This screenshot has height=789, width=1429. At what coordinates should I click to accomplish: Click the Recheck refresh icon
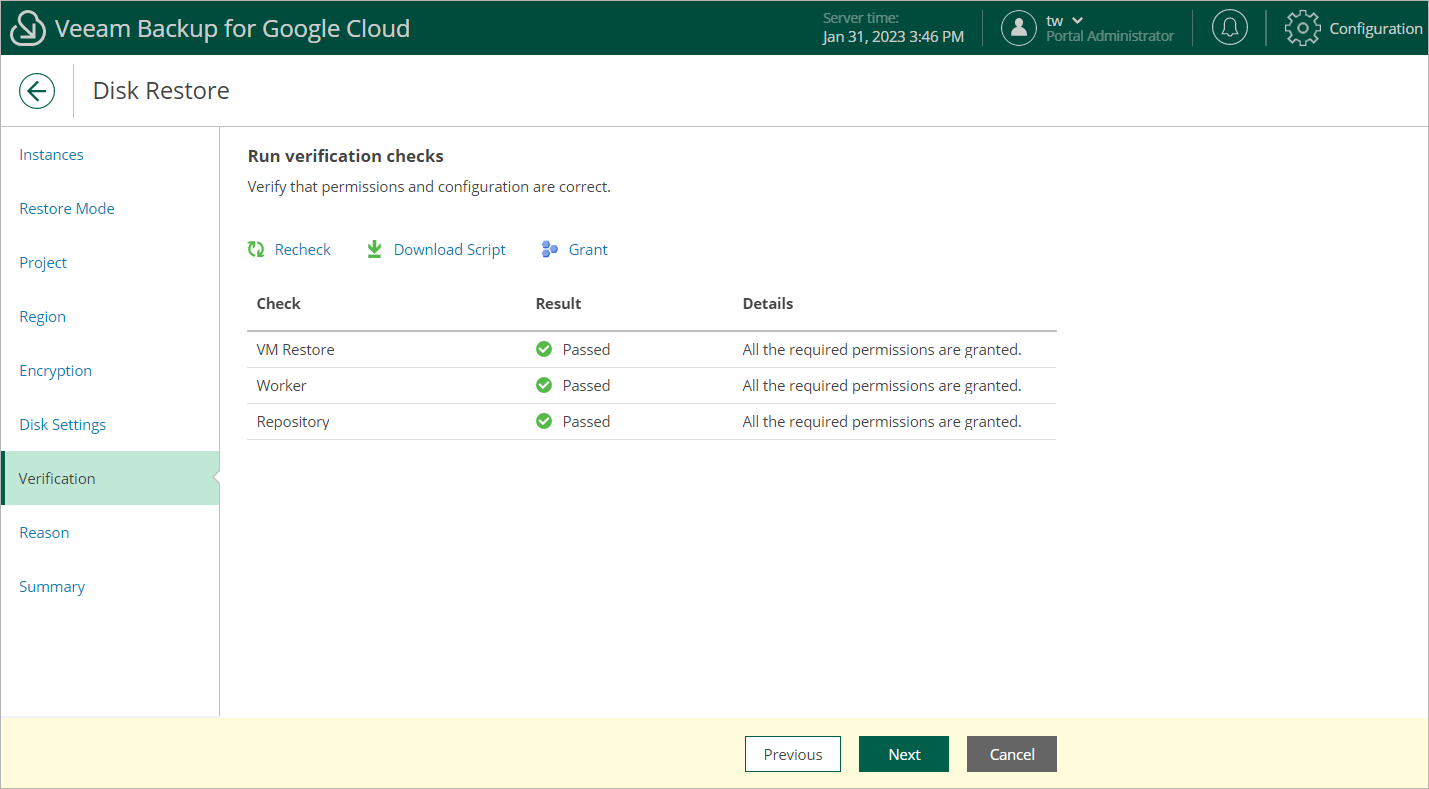(256, 250)
